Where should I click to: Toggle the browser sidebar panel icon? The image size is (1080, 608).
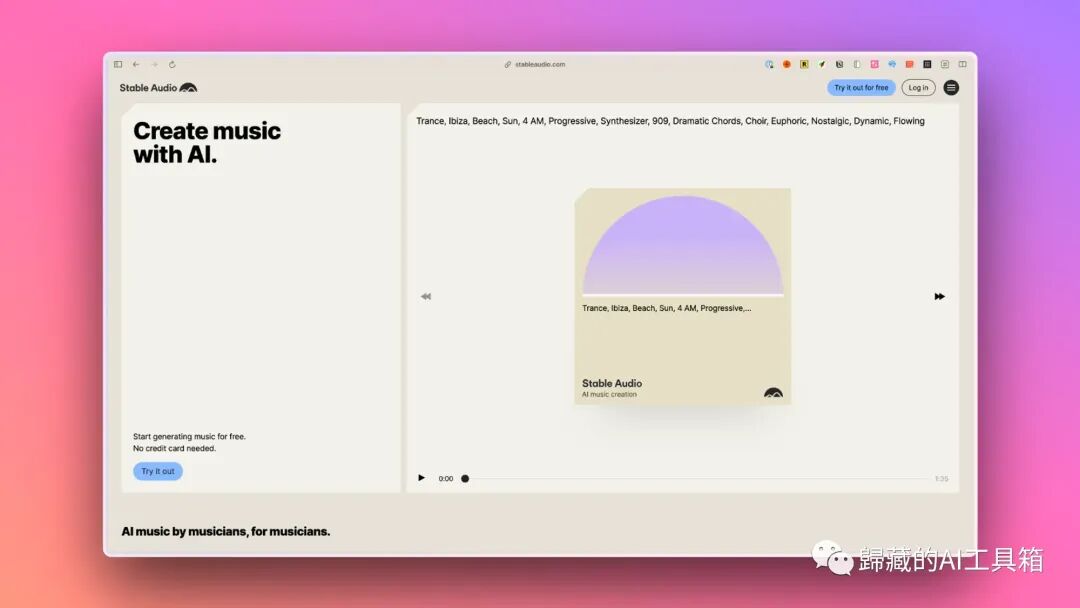click(x=118, y=65)
